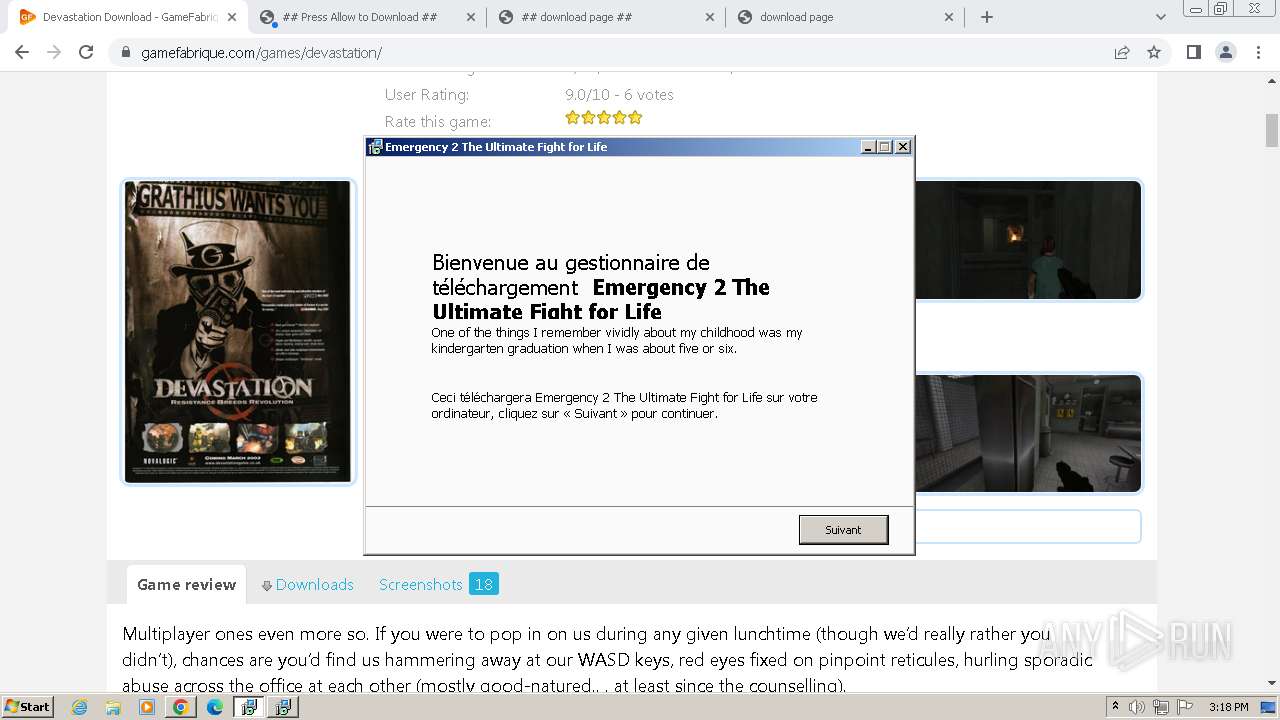Open the Downloads section tab
1280x720 pixels.
point(307,585)
